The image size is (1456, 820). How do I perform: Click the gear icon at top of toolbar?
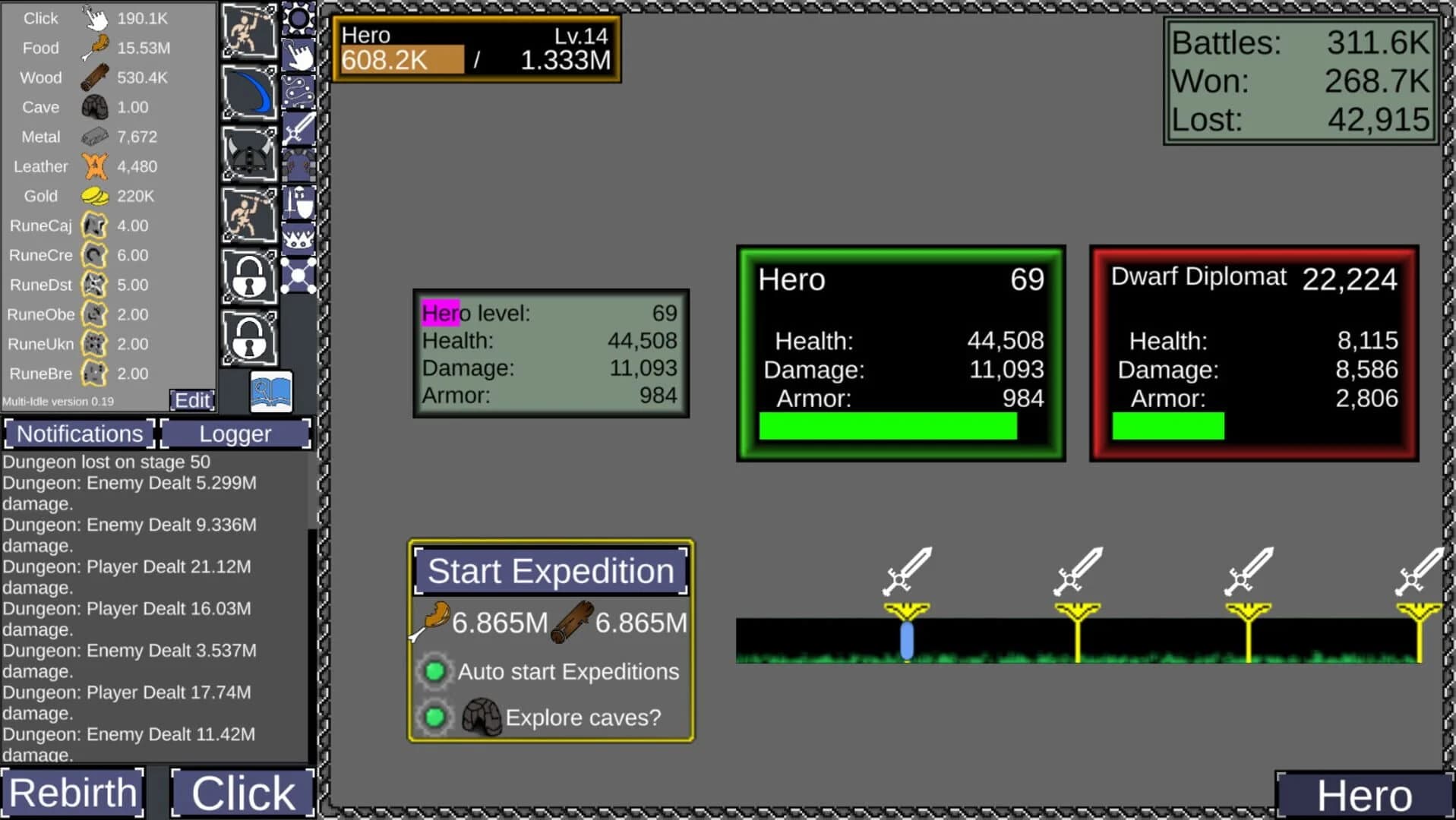[x=298, y=19]
